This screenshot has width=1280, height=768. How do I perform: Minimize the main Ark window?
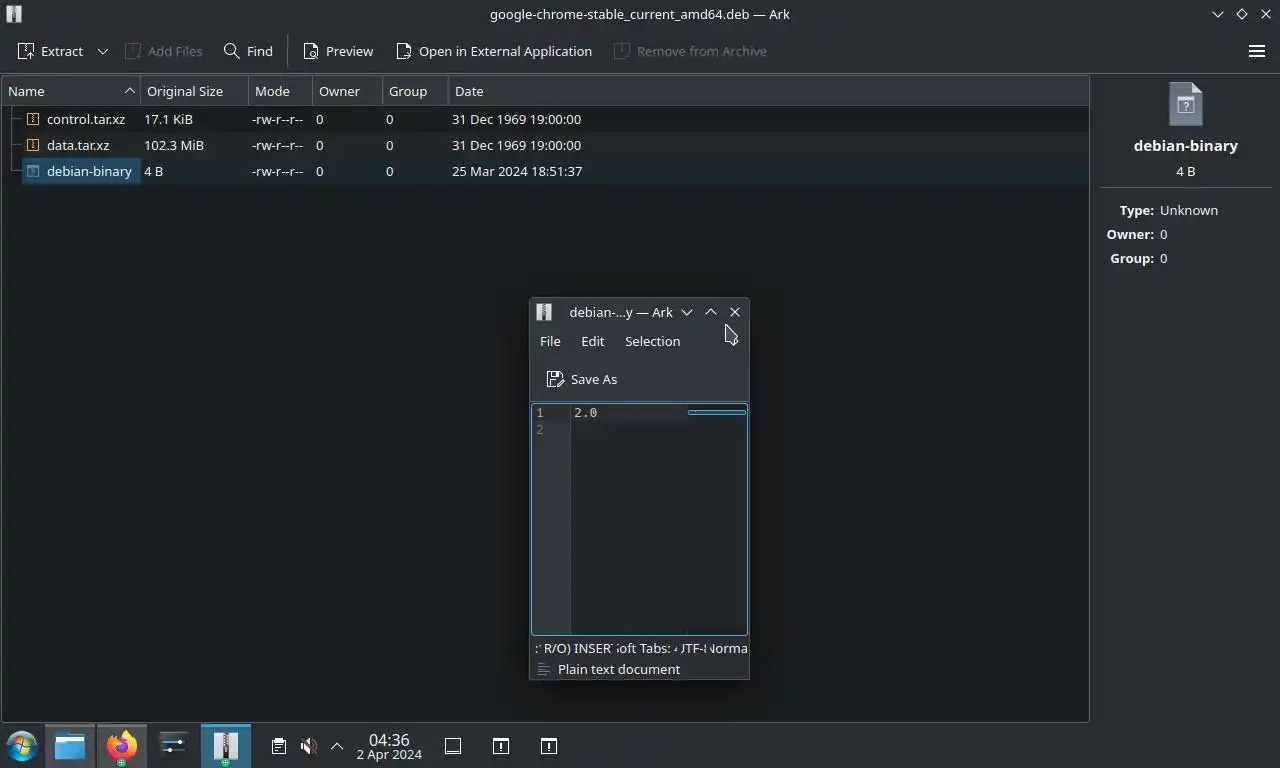(x=1218, y=14)
